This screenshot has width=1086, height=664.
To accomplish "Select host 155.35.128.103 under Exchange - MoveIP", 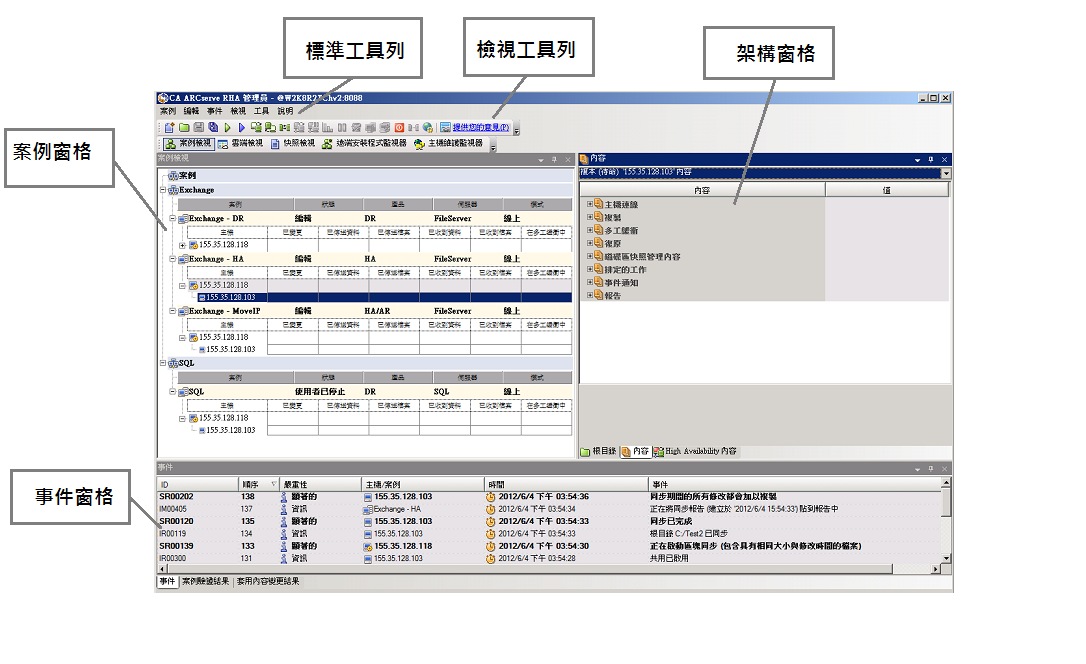I will (x=227, y=350).
